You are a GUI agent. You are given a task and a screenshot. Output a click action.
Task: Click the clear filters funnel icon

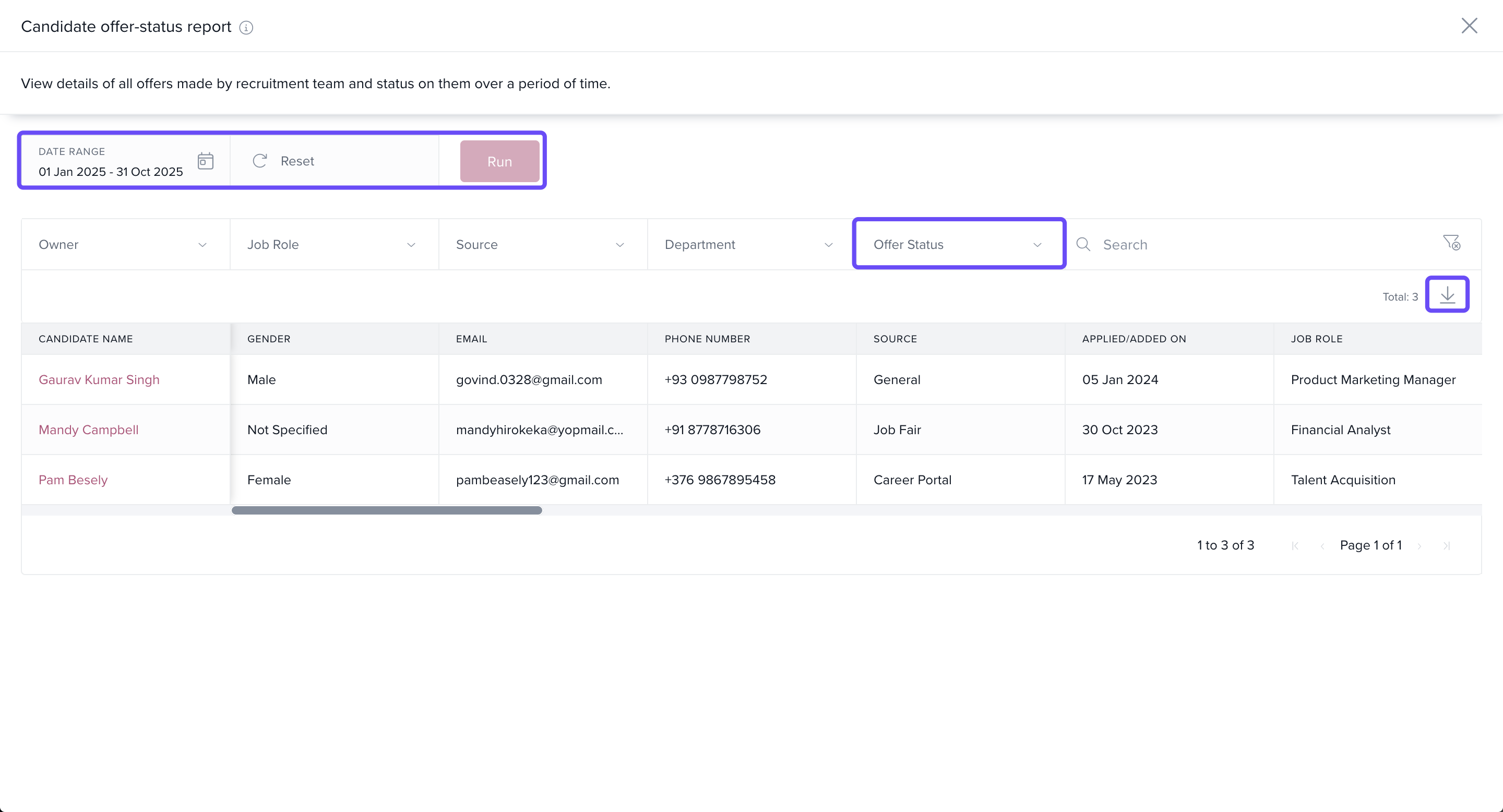[1452, 242]
